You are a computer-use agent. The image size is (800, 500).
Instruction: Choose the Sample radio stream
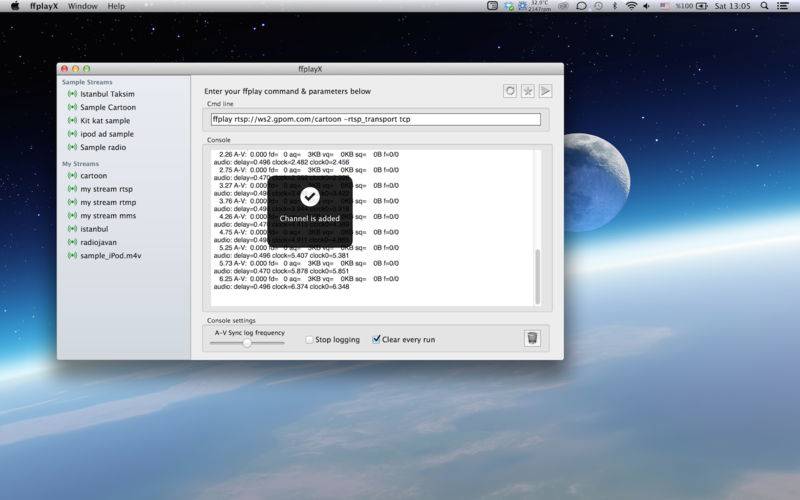[x=103, y=147]
